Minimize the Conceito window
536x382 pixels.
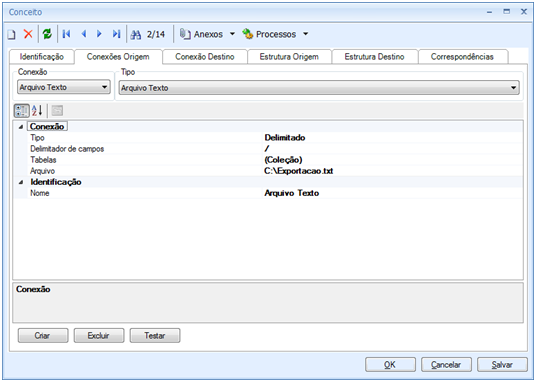click(x=490, y=12)
